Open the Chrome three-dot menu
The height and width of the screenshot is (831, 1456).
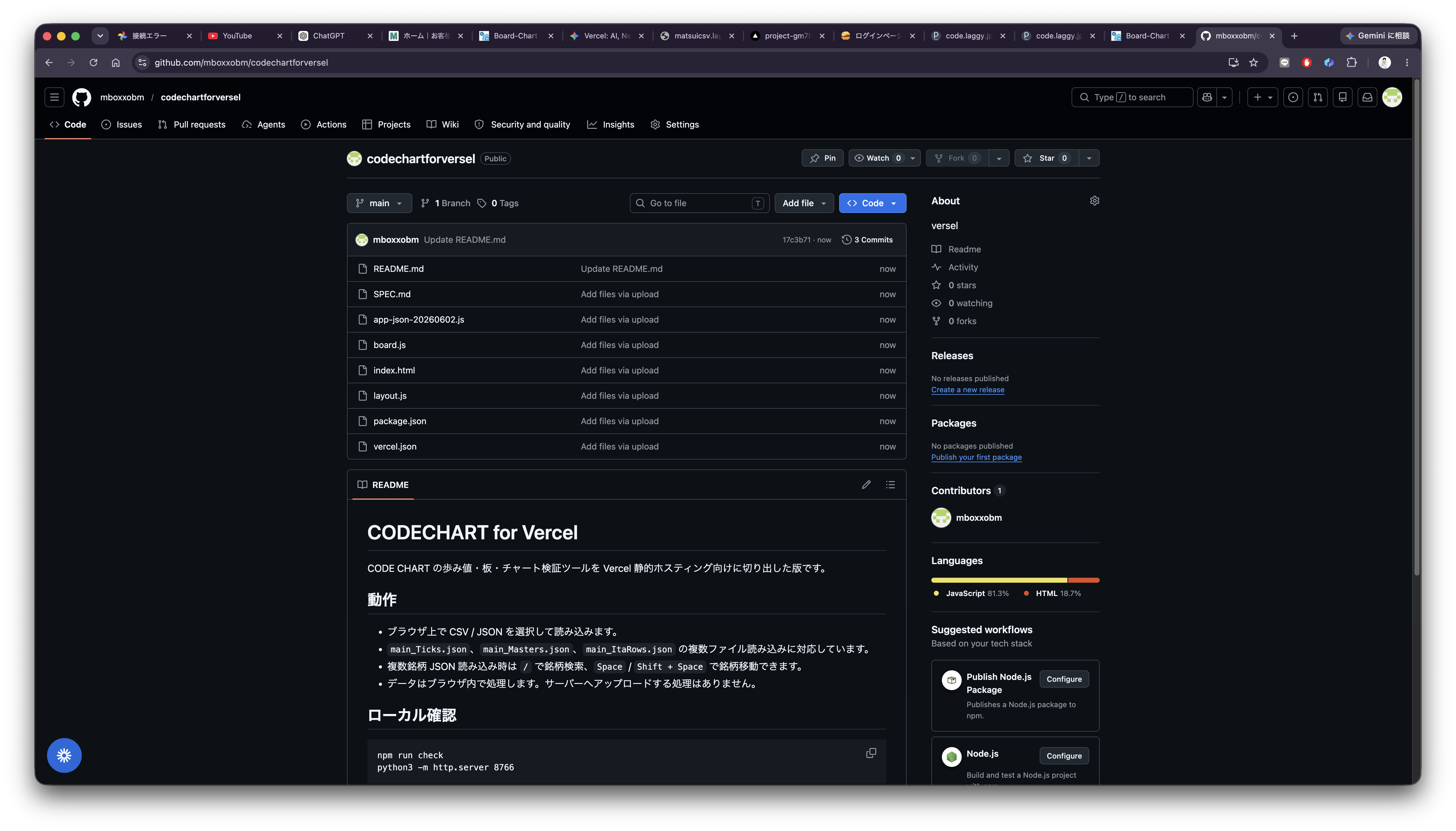pos(1407,63)
